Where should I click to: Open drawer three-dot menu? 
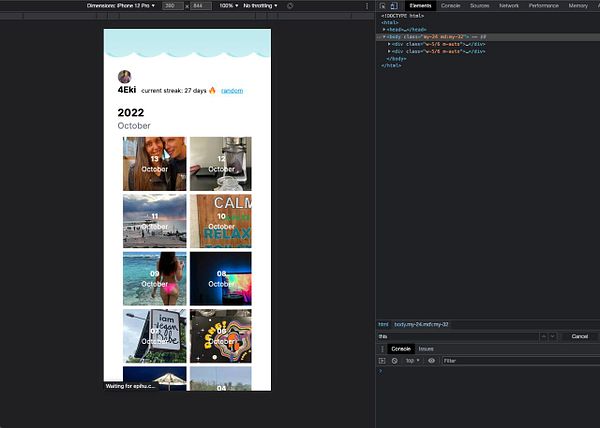tap(382, 349)
